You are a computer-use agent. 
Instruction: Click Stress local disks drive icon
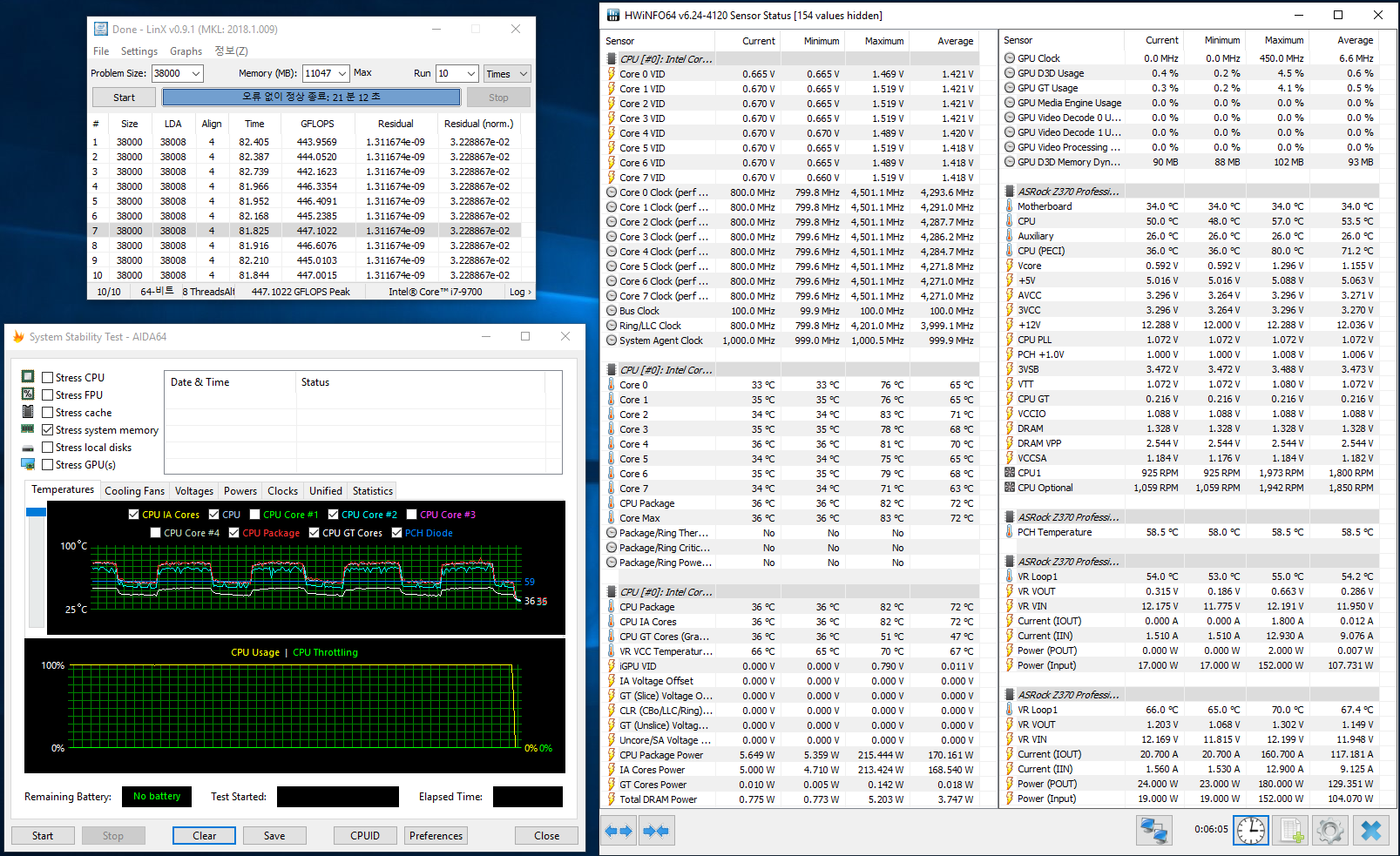[x=28, y=447]
